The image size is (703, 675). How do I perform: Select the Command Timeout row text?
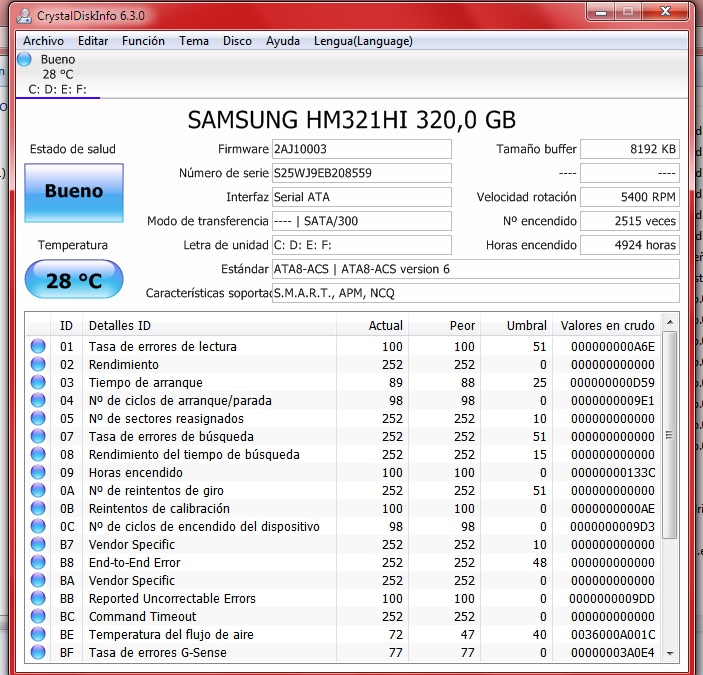click(143, 616)
